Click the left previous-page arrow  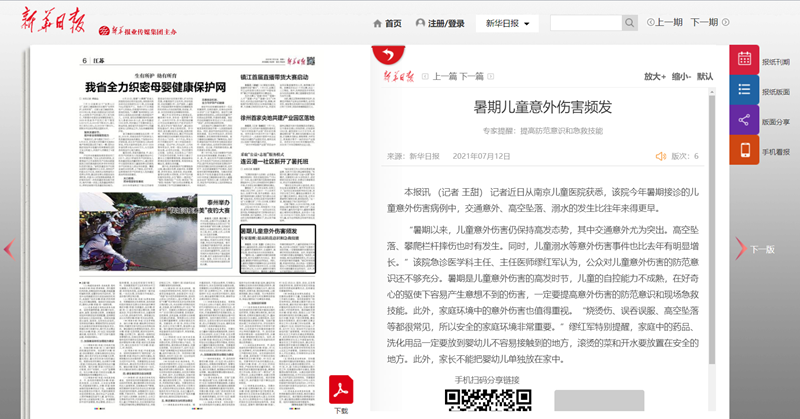pos(9,249)
